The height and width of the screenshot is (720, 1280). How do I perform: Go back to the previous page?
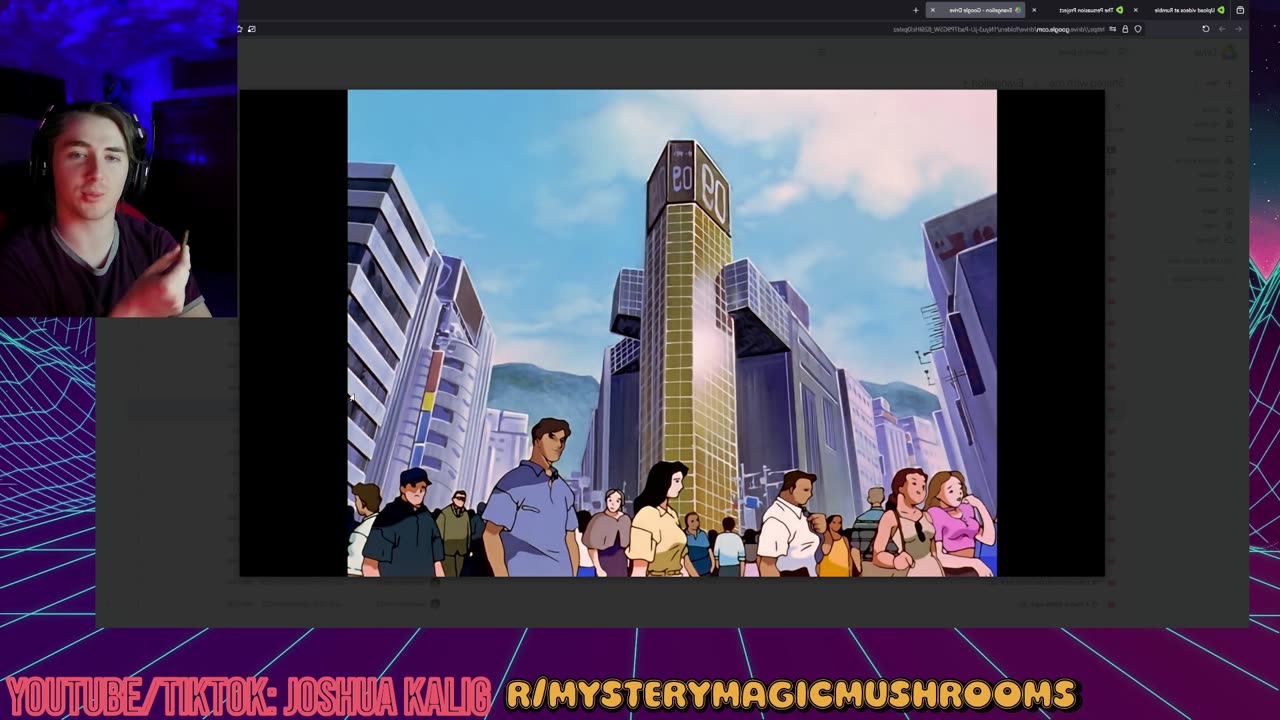pyautogui.click(x=1239, y=29)
